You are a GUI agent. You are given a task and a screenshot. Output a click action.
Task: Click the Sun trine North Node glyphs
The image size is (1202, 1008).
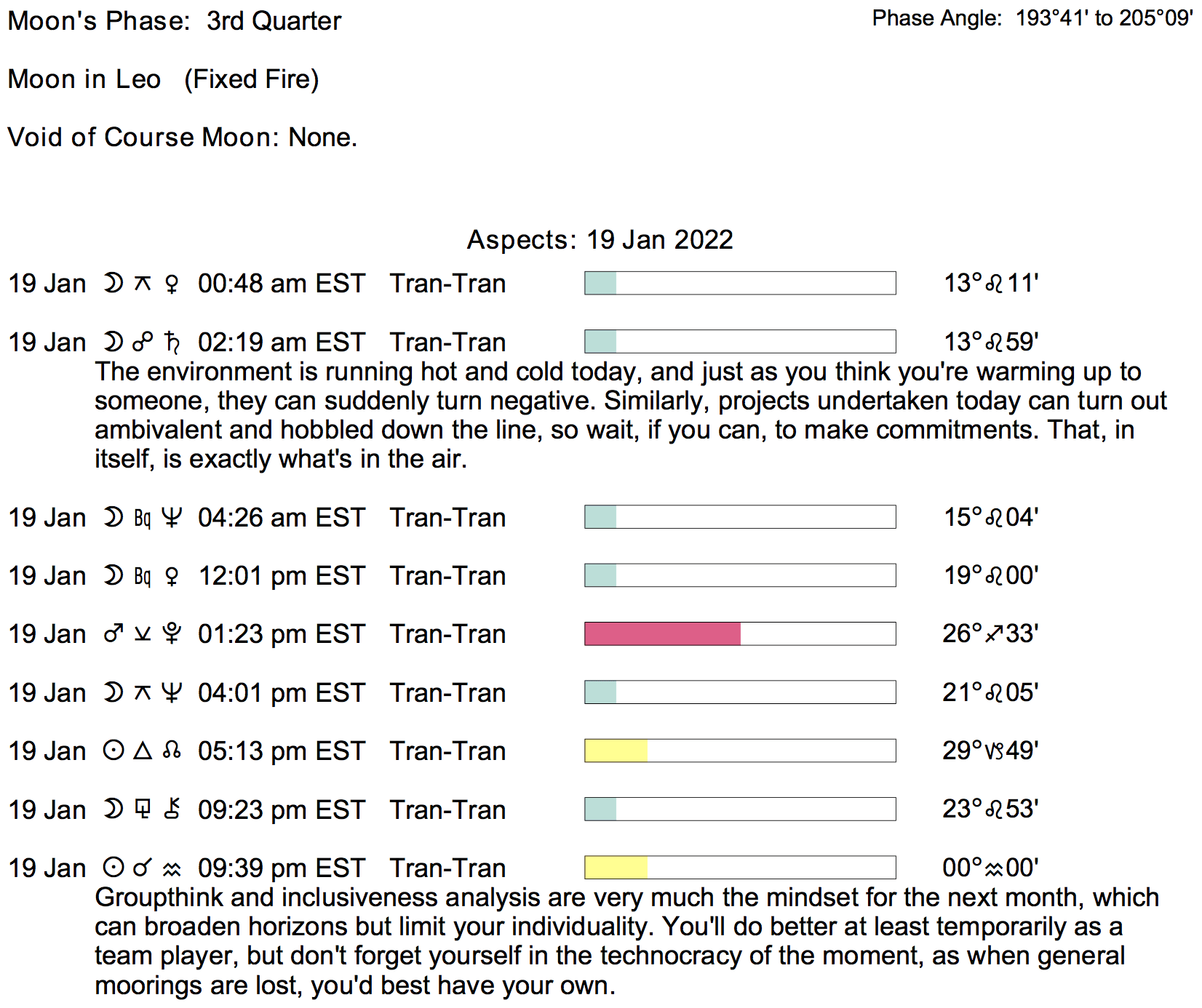[142, 751]
